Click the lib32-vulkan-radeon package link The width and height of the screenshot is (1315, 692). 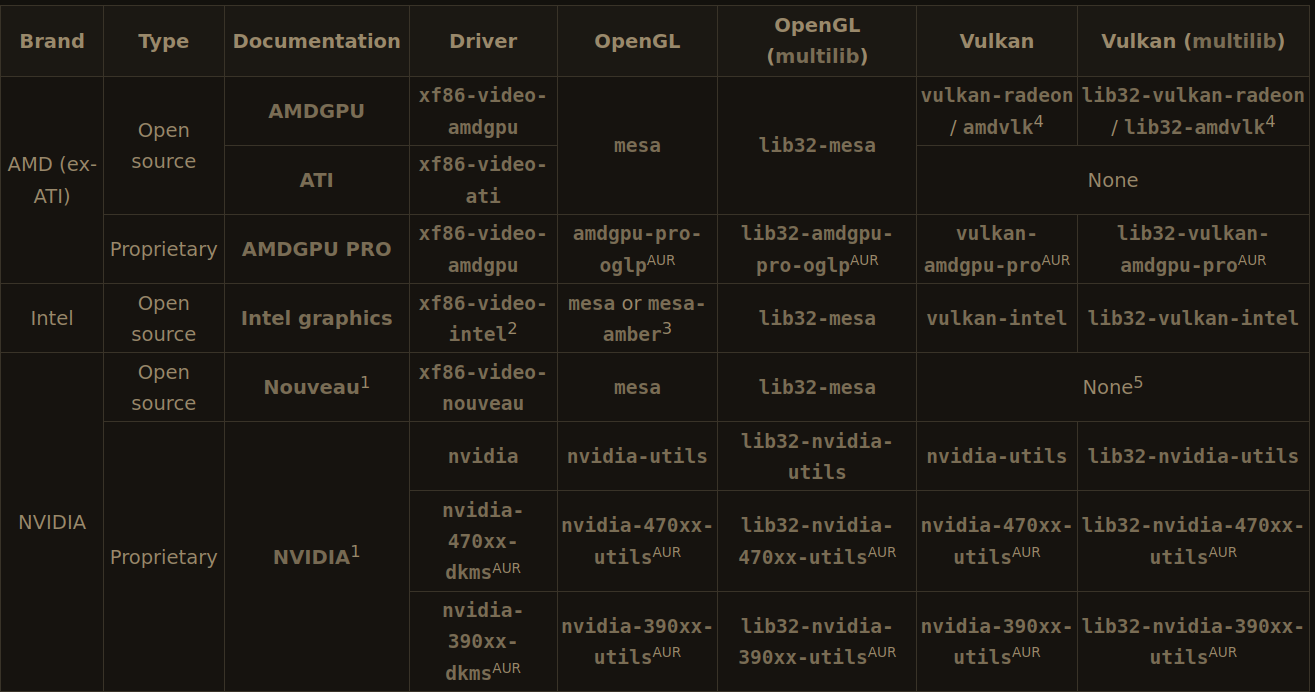click(1193, 96)
